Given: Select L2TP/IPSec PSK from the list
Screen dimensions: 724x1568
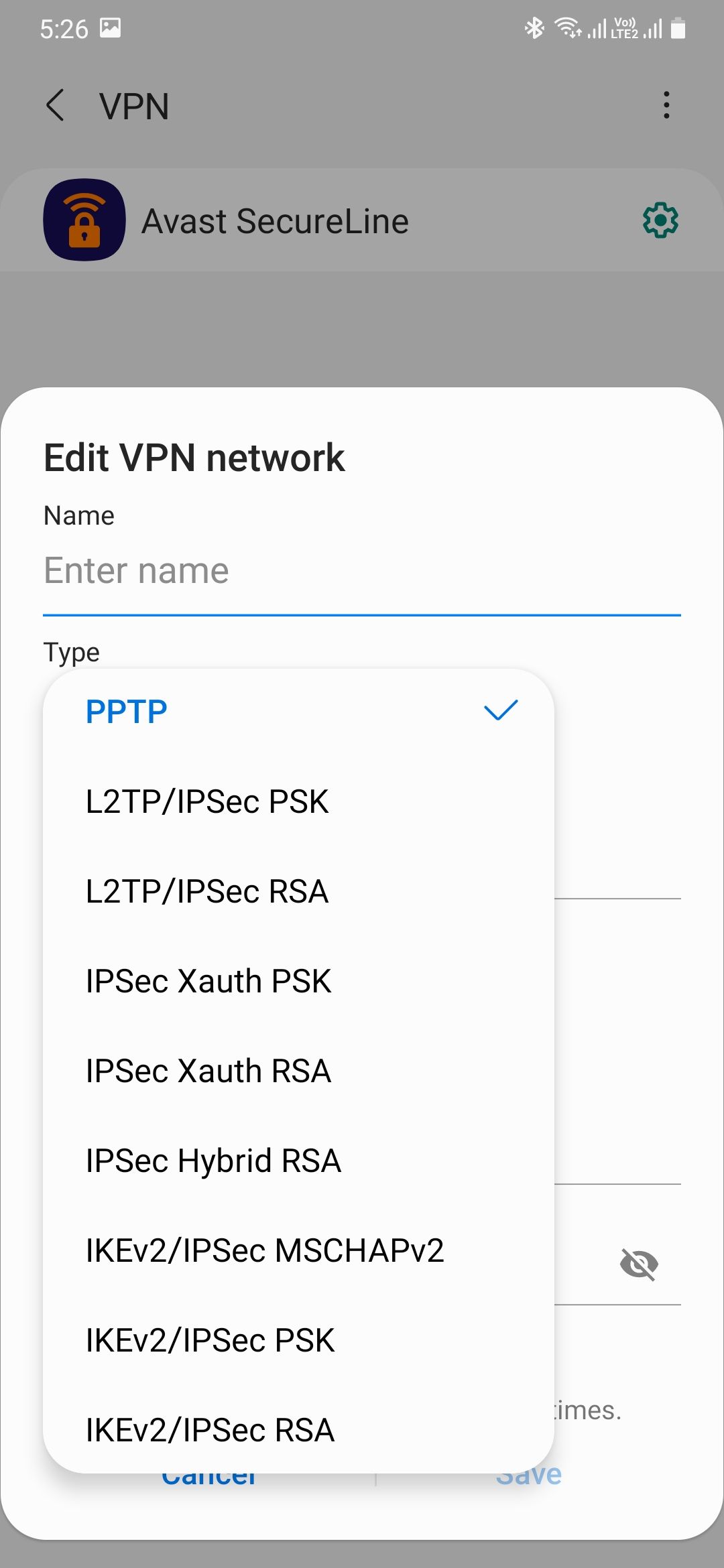Looking at the screenshot, I should (208, 801).
